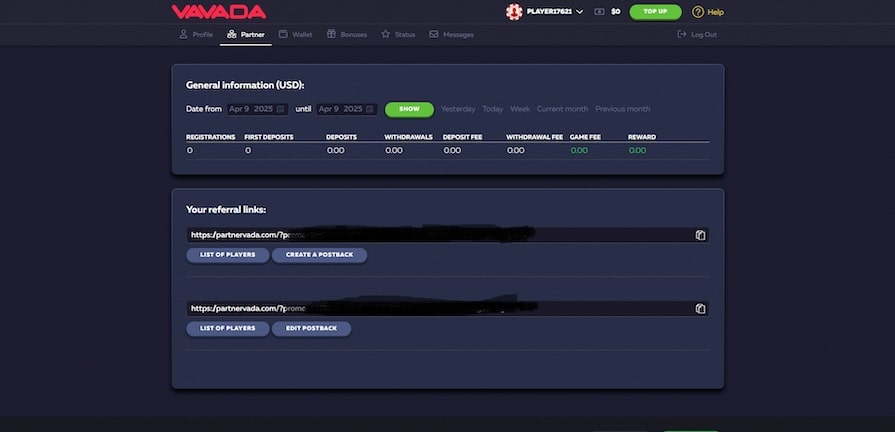Open the Profile tab

click(x=196, y=34)
